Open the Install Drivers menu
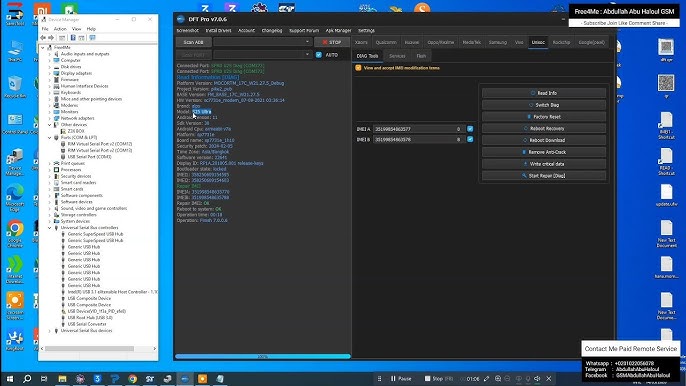Viewport: 686px width, 386px height. 218,31
